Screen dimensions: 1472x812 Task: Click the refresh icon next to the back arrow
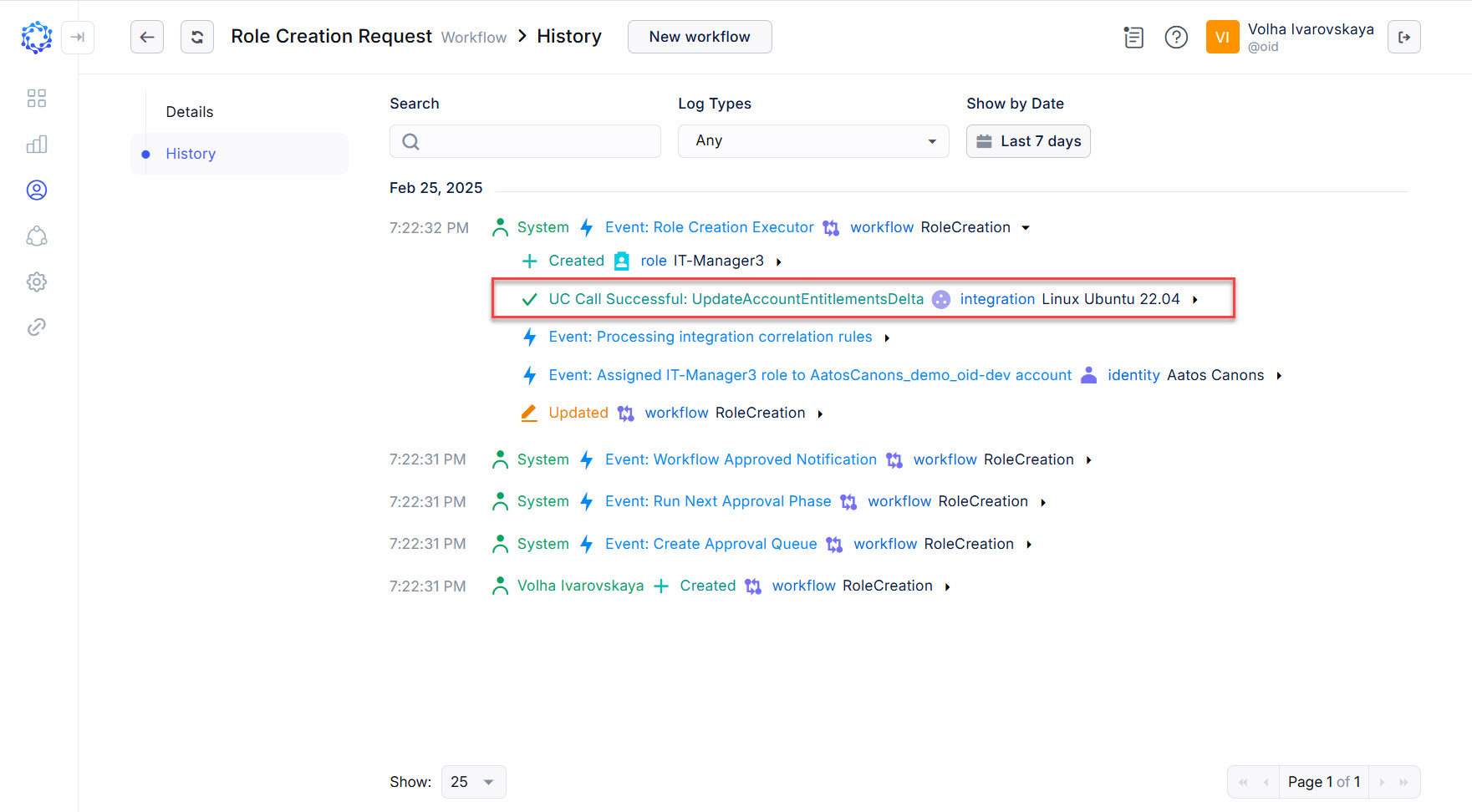tap(197, 37)
